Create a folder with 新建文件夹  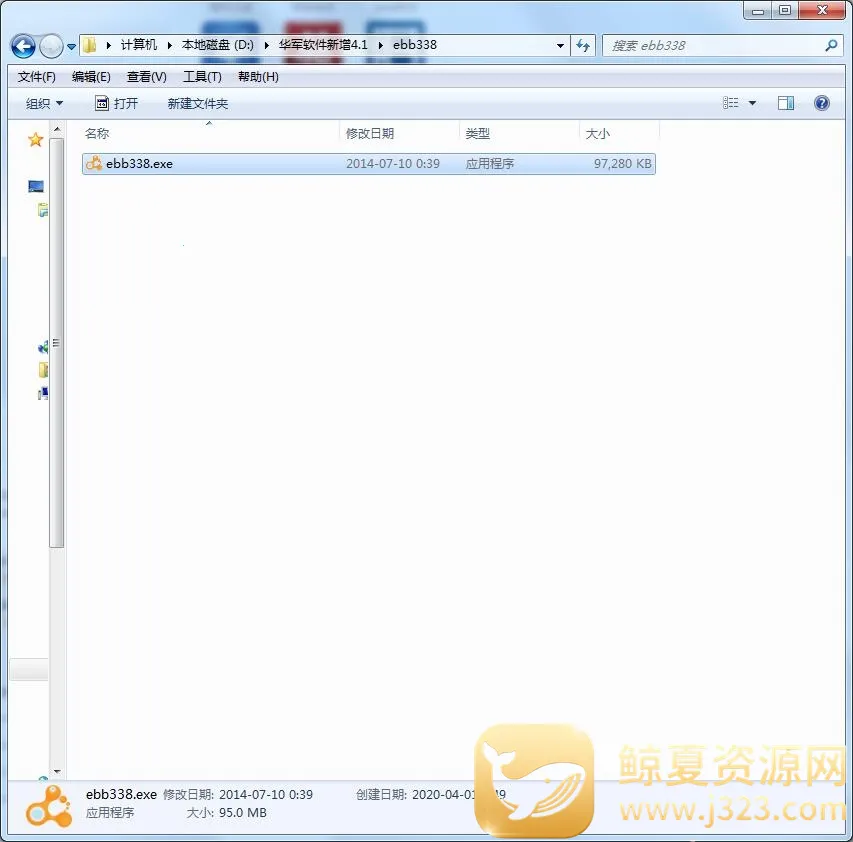click(x=197, y=103)
